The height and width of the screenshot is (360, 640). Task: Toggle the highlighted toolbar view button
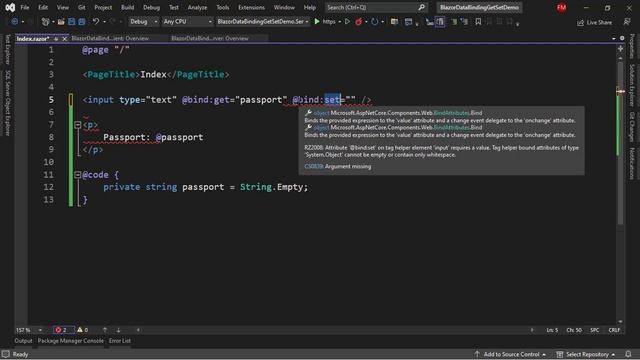pyautogui.click(x=440, y=22)
